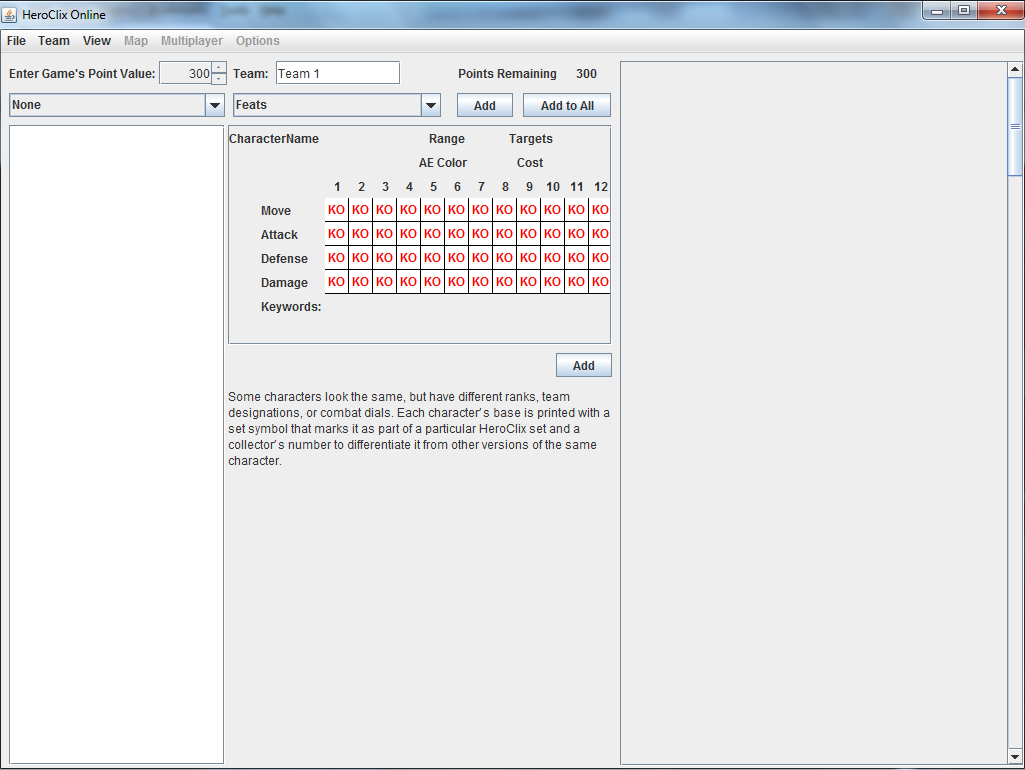This screenshot has height=770, width=1025.
Task: Click the Damage row label
Action: click(x=284, y=282)
